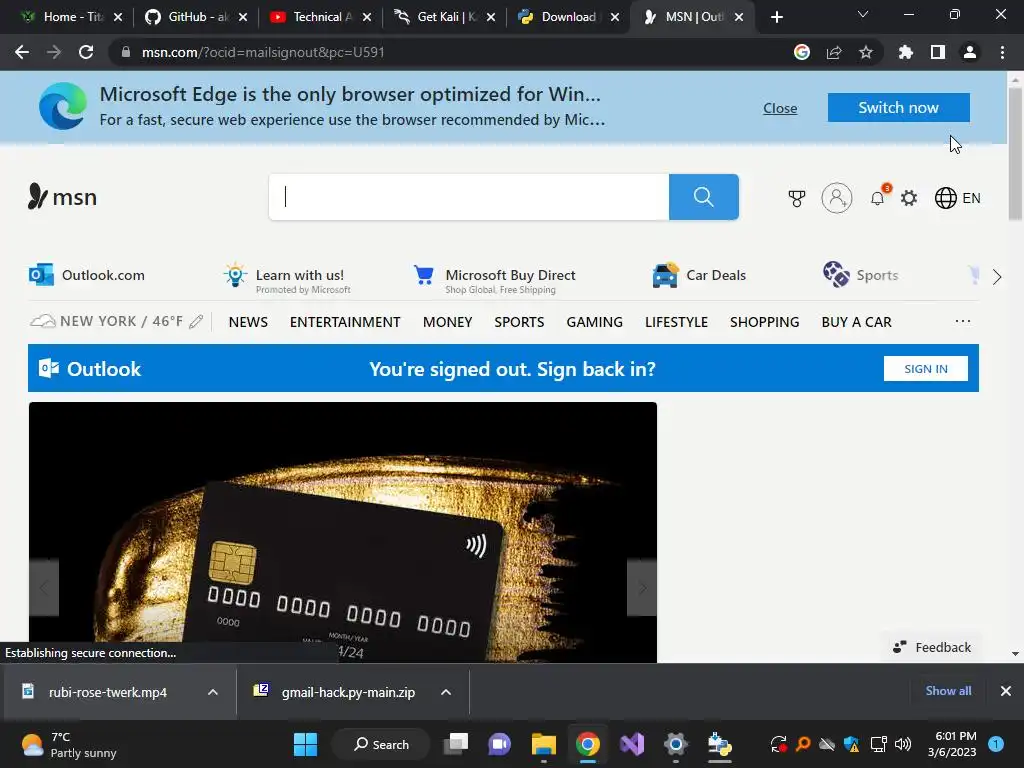This screenshot has width=1024, height=768.
Task: Open the SHOPPING category
Action: (x=765, y=322)
